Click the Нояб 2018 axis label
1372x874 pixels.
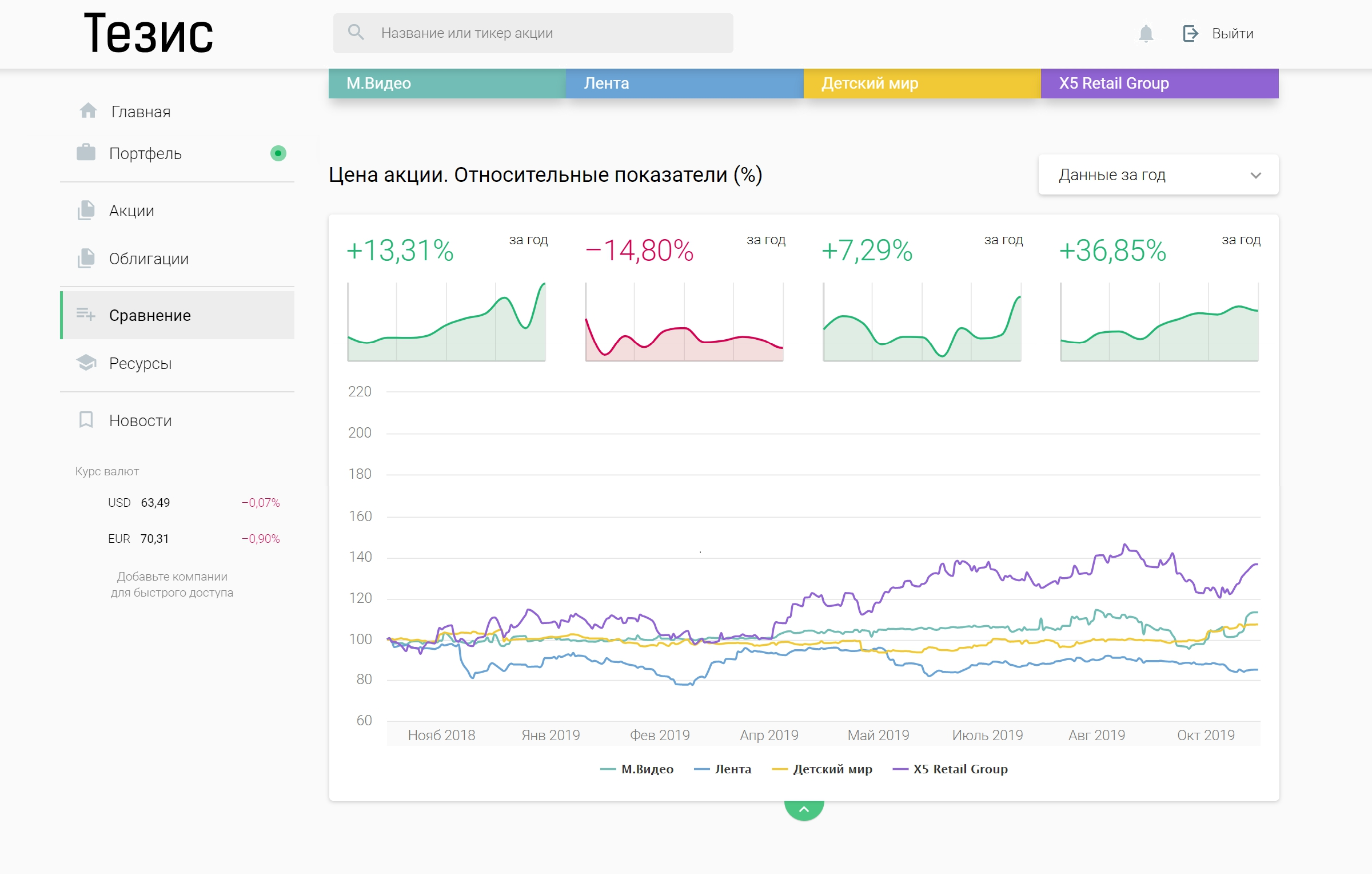tap(441, 735)
